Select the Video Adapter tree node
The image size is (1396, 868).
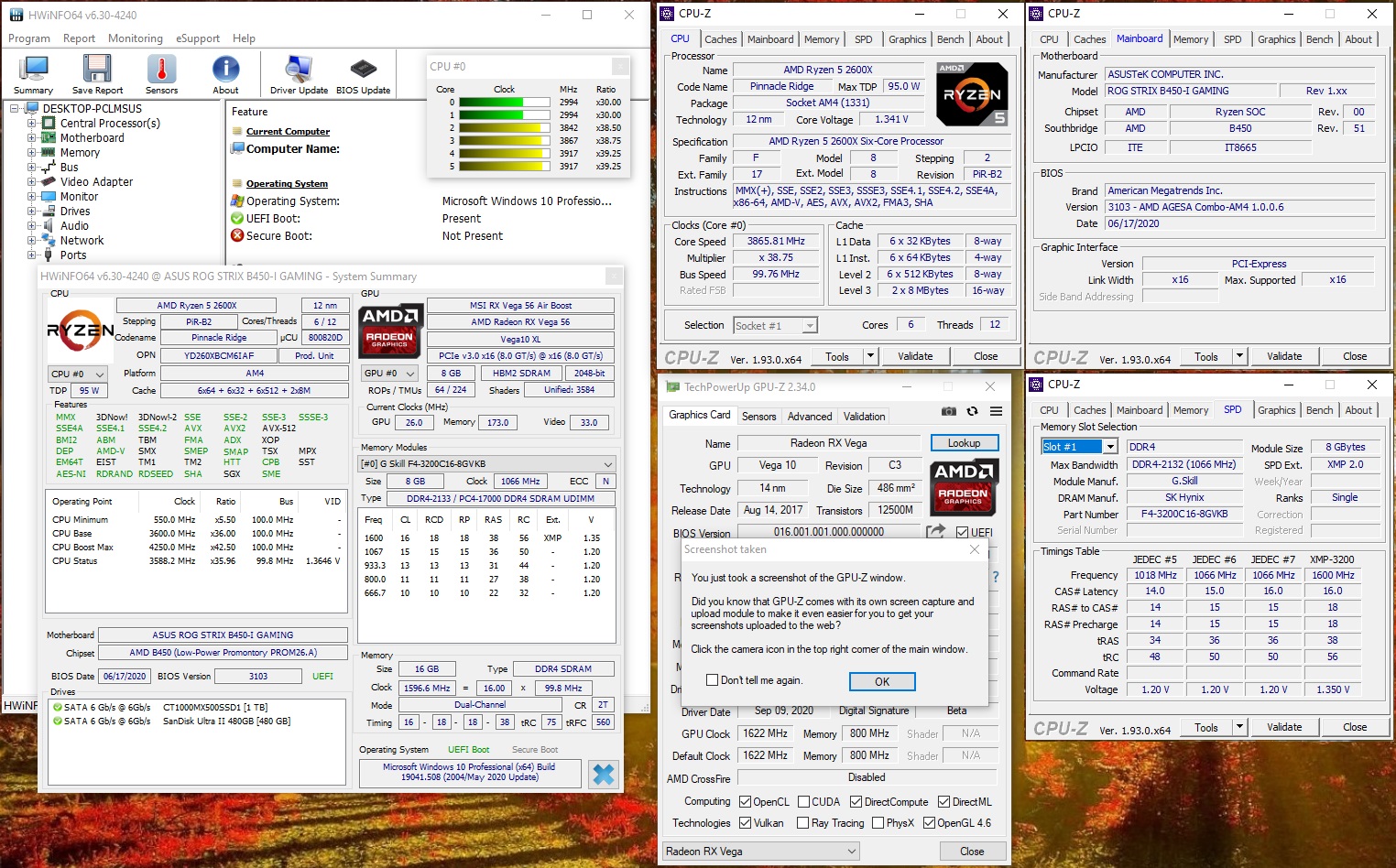[x=96, y=181]
